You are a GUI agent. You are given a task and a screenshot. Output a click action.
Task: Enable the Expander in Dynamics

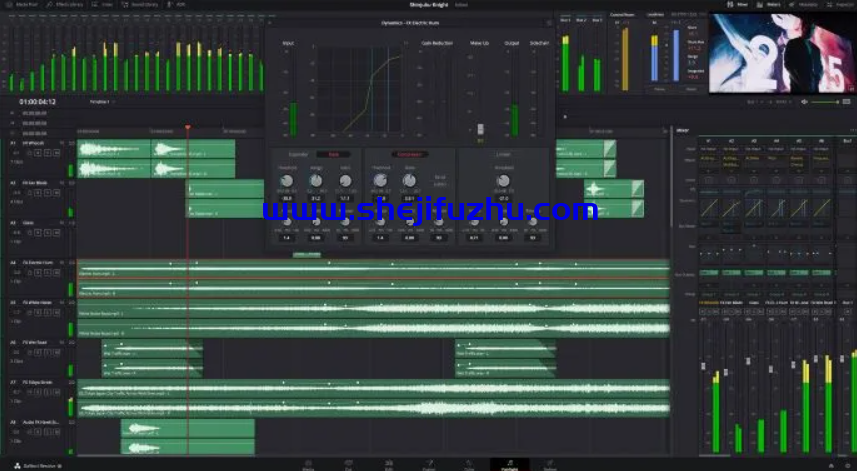[x=298, y=155]
